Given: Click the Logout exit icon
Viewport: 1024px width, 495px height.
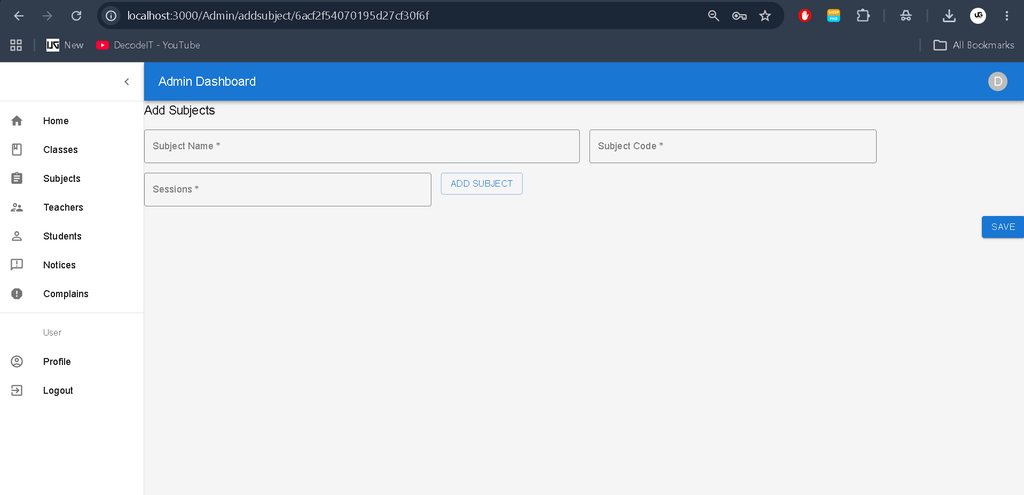Looking at the screenshot, I should pyautogui.click(x=17, y=391).
